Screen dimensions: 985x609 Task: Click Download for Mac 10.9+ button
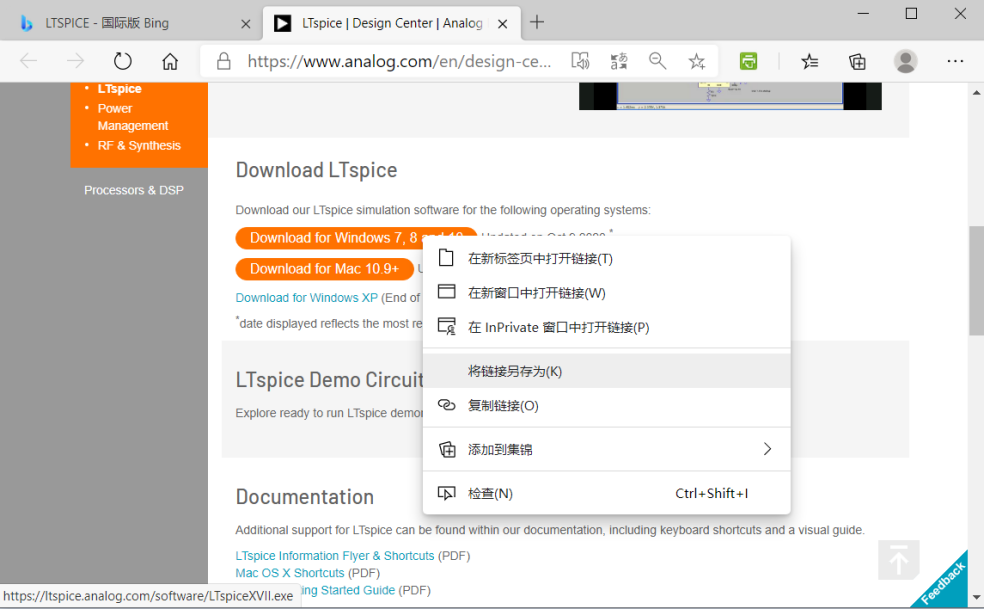(324, 269)
